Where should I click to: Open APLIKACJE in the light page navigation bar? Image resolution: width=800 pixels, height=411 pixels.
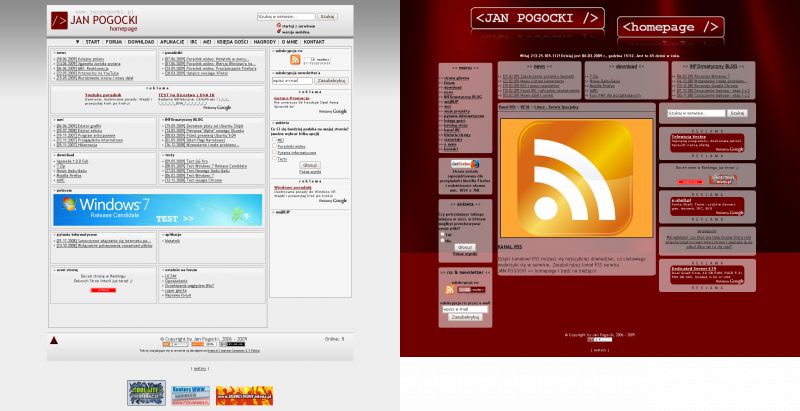pos(172,42)
